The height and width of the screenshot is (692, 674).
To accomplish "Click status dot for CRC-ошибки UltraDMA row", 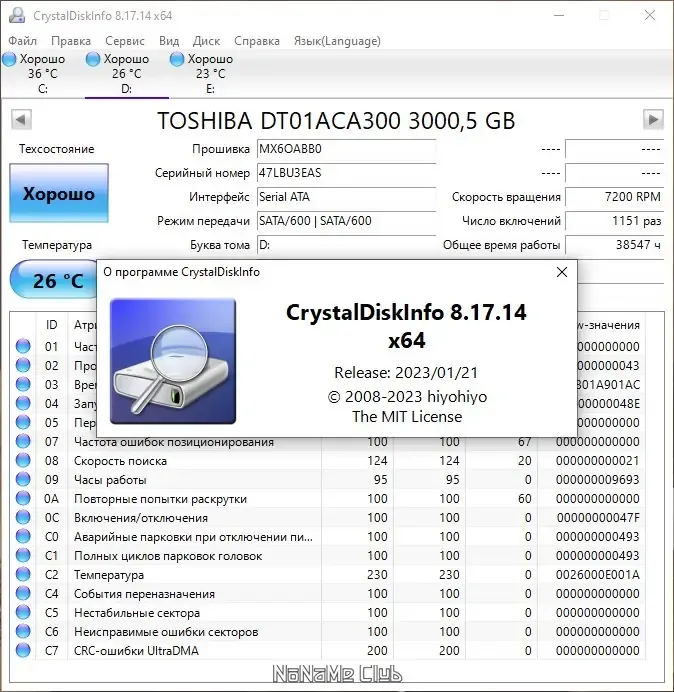I will [x=23, y=651].
